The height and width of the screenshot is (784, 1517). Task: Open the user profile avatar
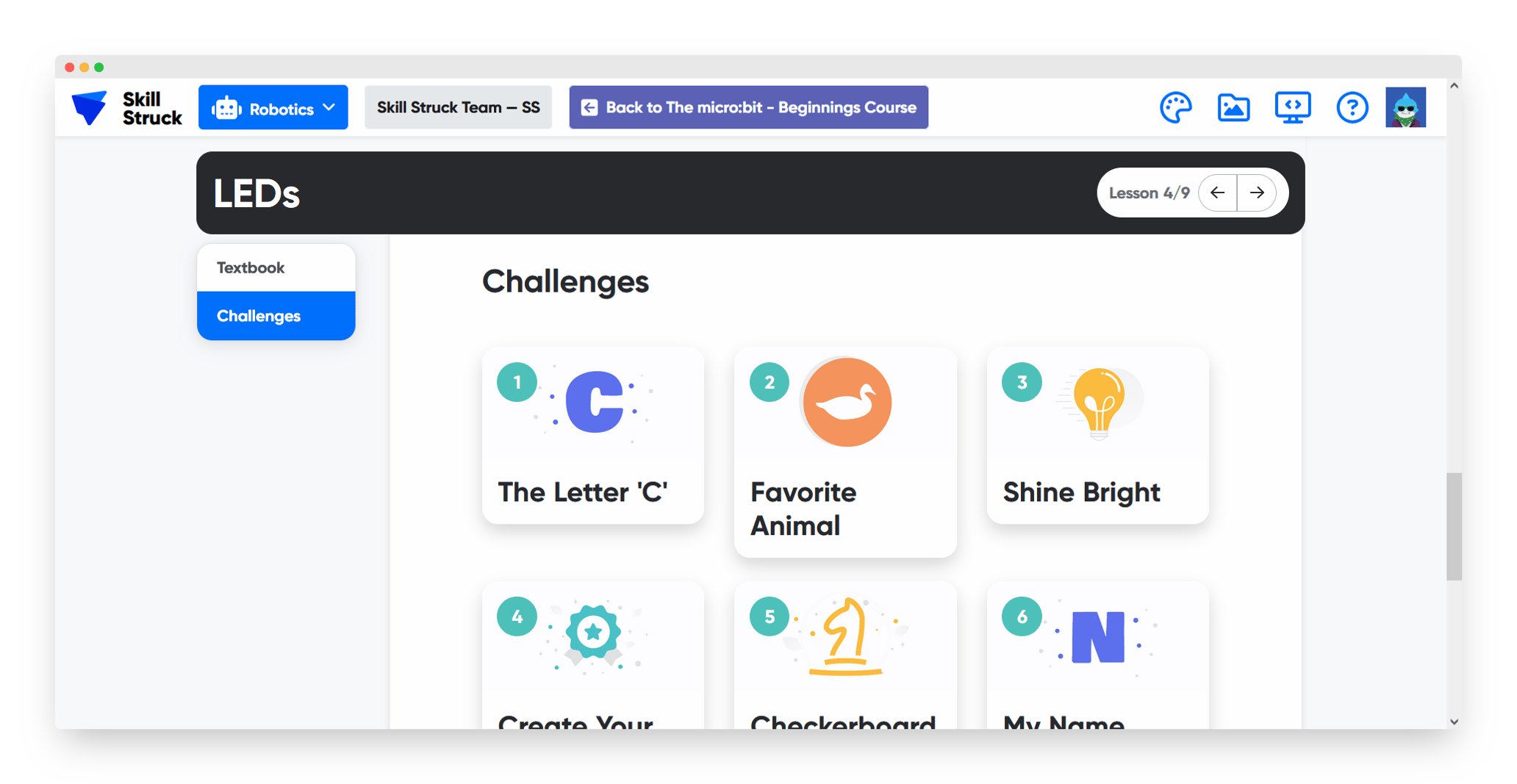click(x=1405, y=108)
